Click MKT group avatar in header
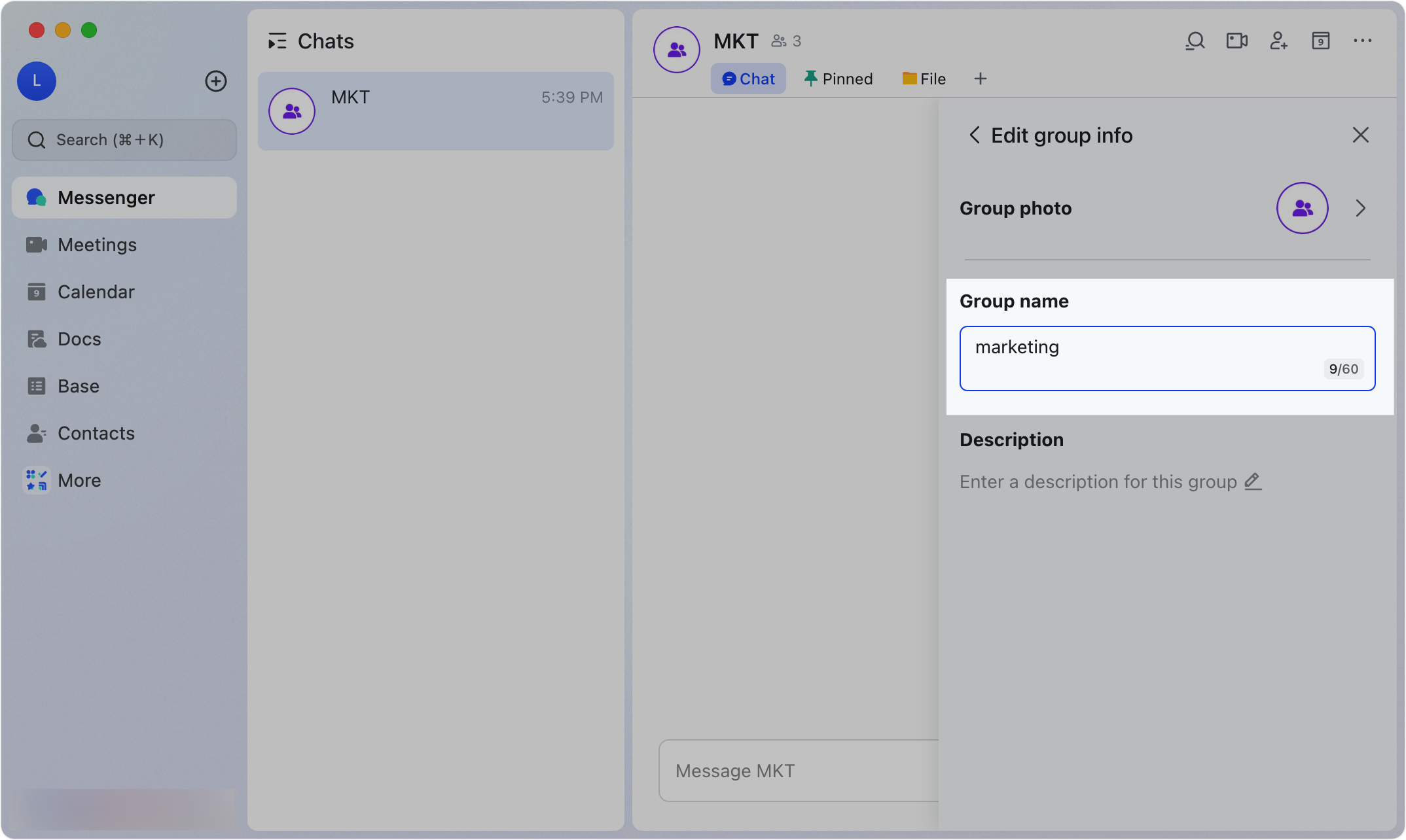The image size is (1406, 840). 677,50
